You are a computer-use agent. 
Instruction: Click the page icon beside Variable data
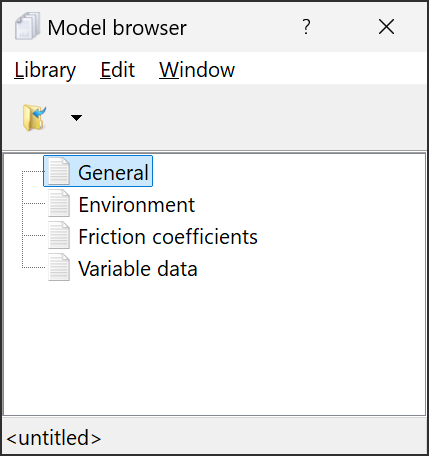59,267
